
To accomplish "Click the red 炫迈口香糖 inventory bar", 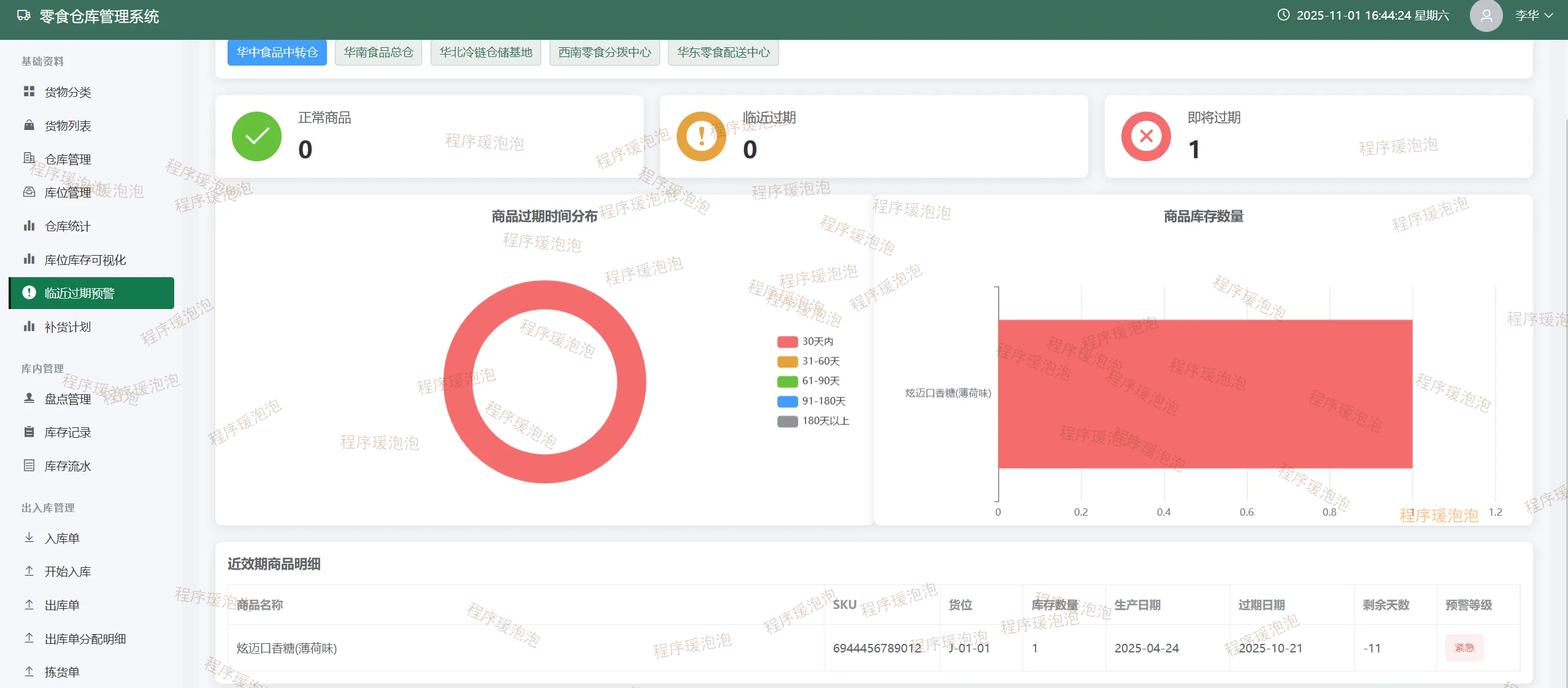I will click(1204, 394).
